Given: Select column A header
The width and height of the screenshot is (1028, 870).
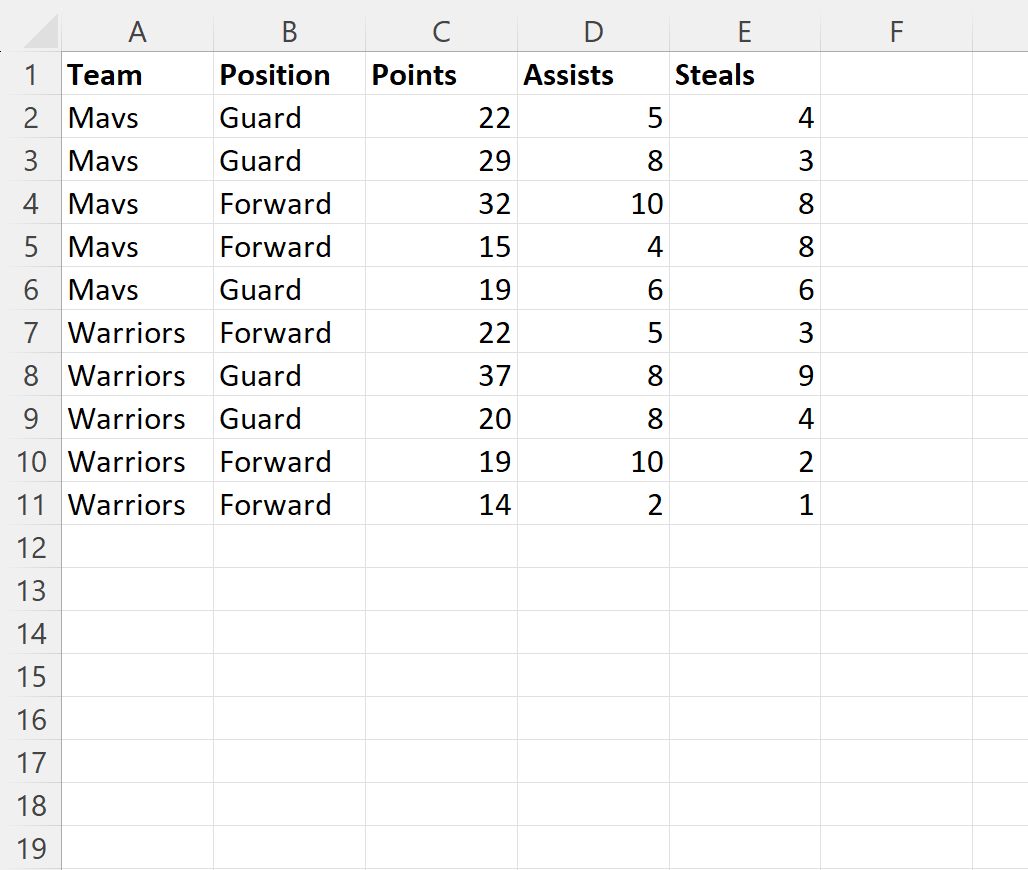Looking at the screenshot, I should click(138, 31).
